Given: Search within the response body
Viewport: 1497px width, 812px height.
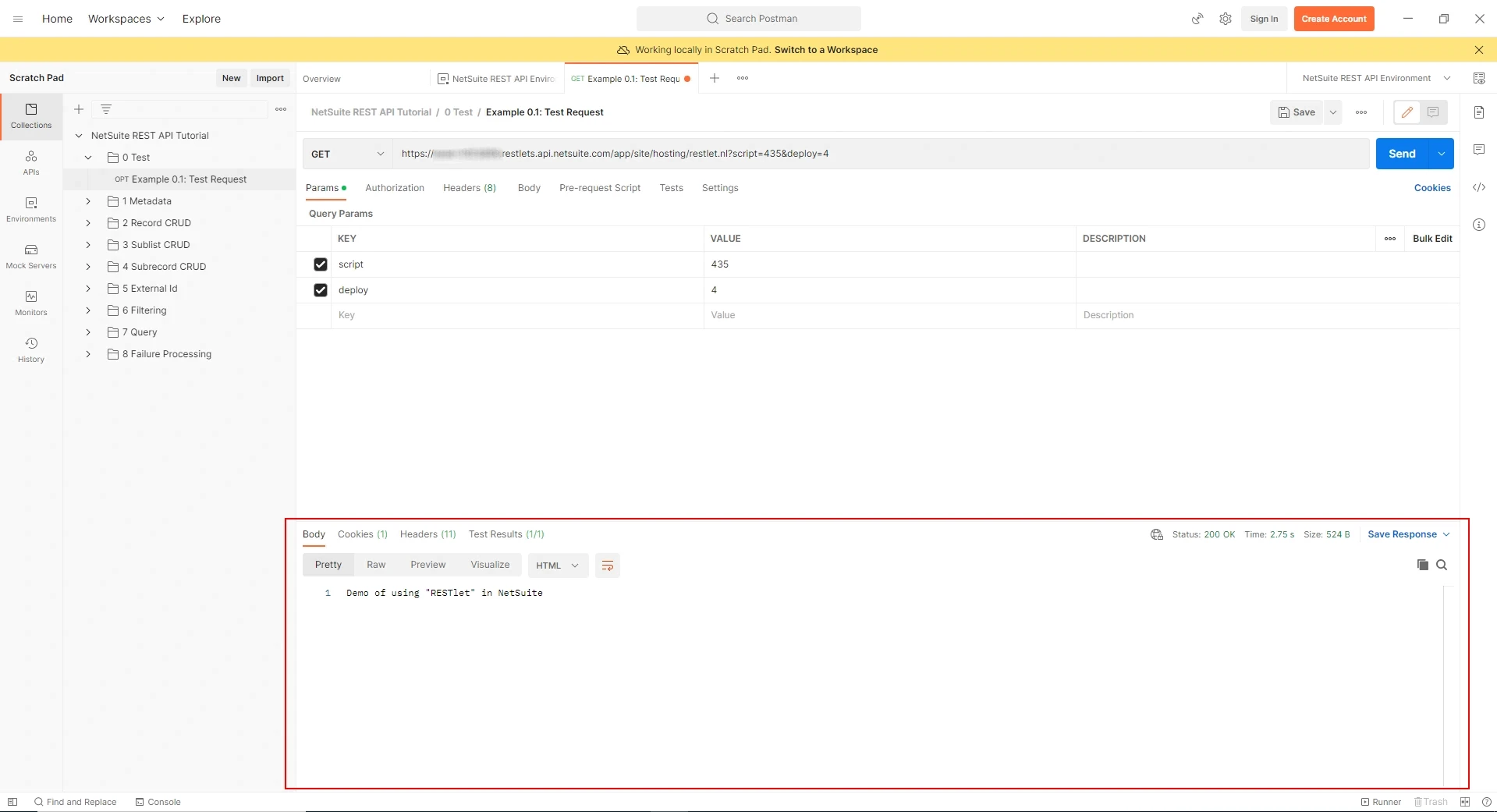Looking at the screenshot, I should [x=1442, y=565].
